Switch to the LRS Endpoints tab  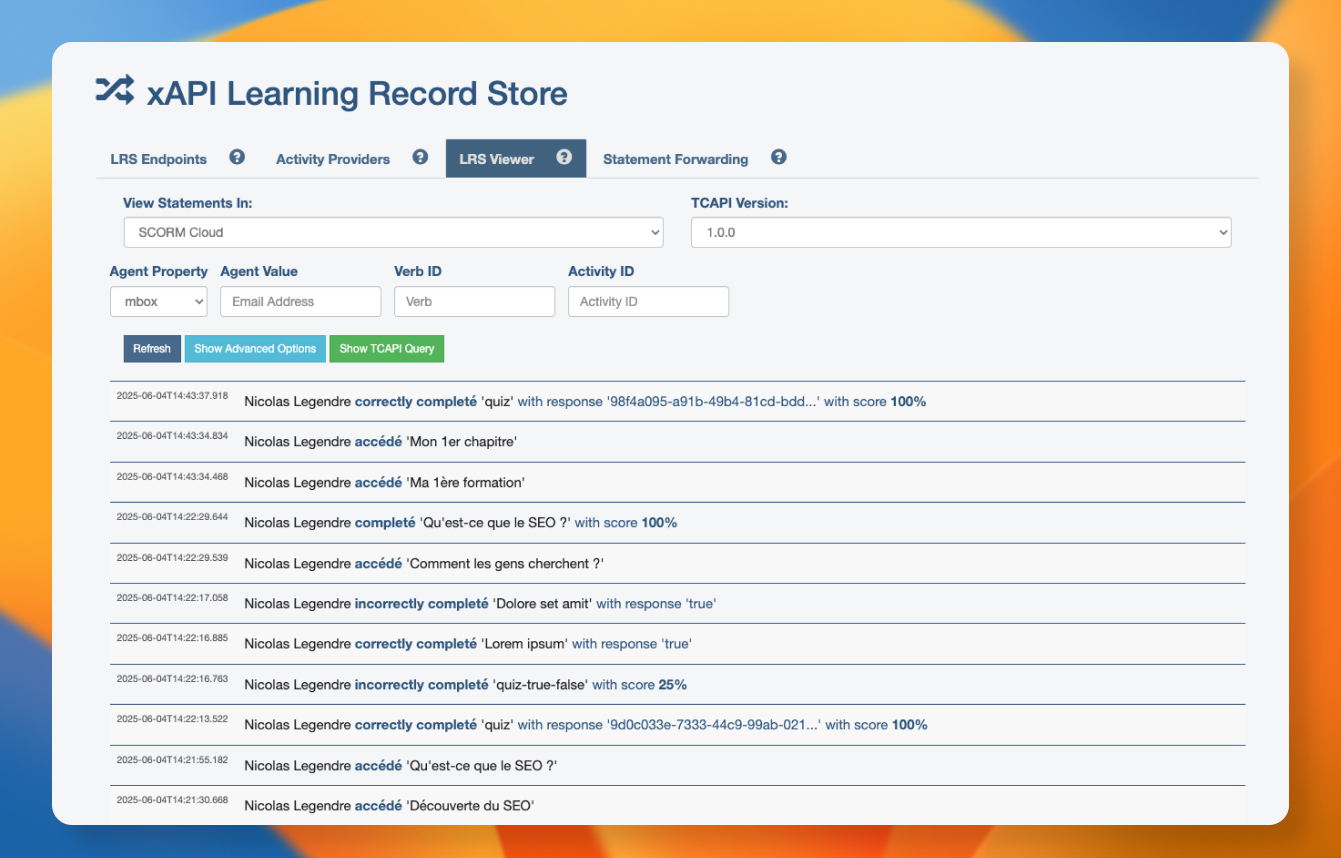coord(158,159)
